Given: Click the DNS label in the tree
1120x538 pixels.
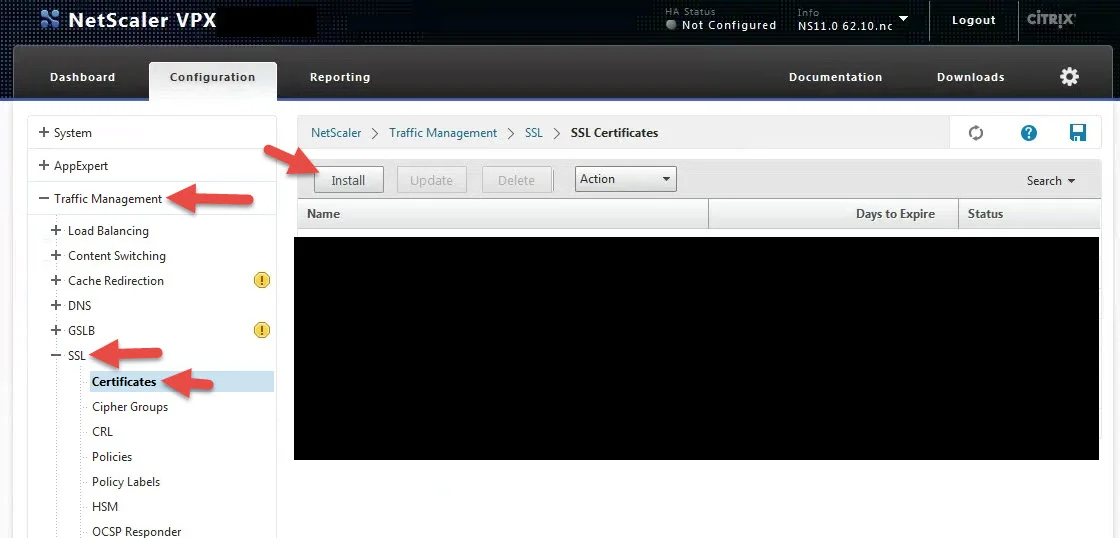Looking at the screenshot, I should (x=79, y=305).
